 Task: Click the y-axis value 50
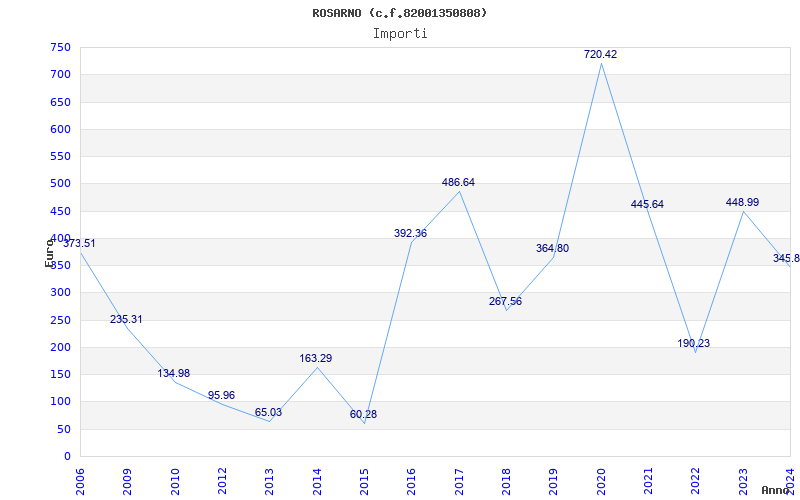64,429
